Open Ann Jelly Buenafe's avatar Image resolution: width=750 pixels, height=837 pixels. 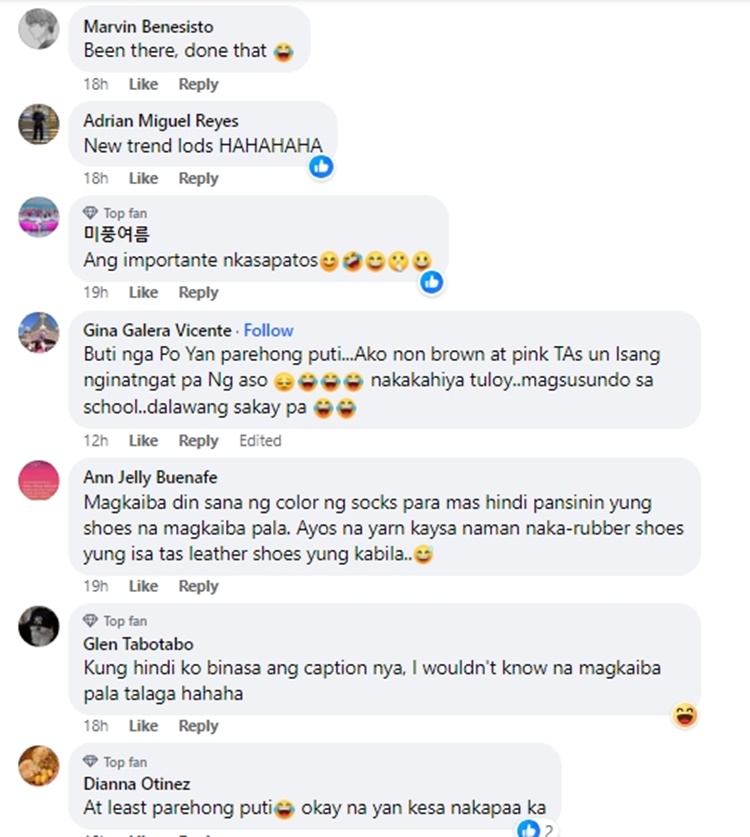[x=39, y=480]
